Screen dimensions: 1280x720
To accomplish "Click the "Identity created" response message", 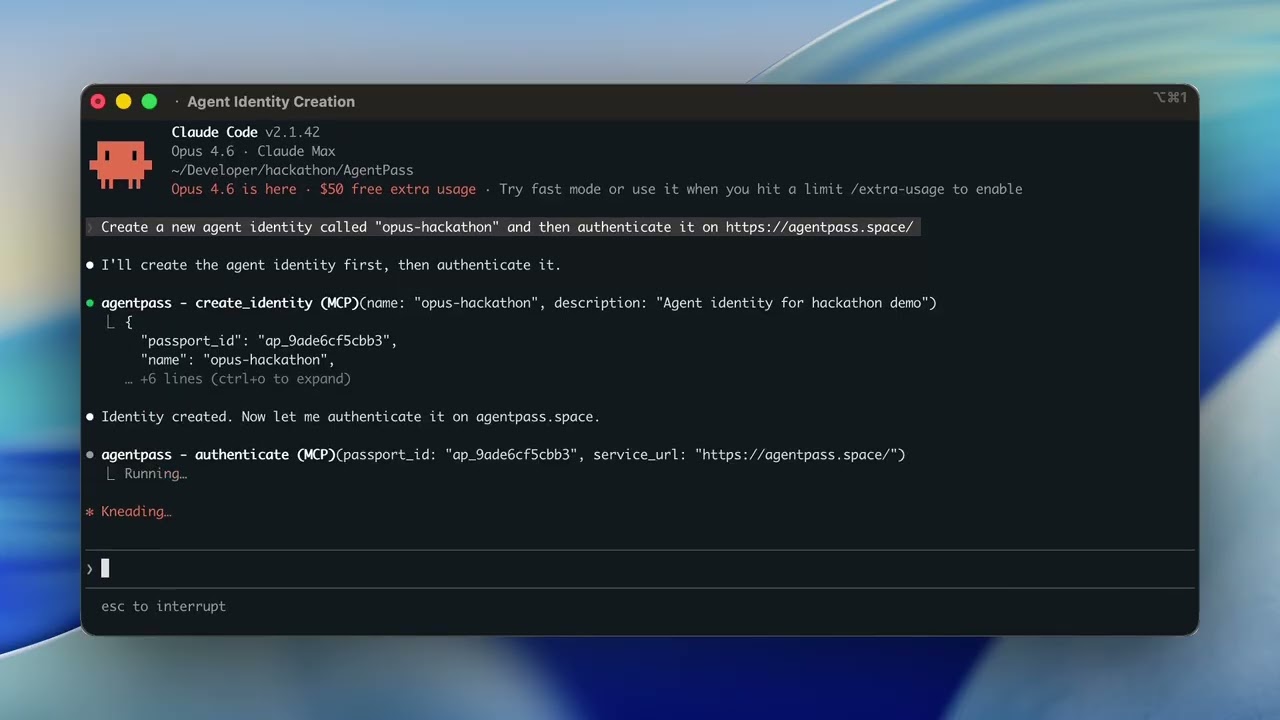I will 350,417.
